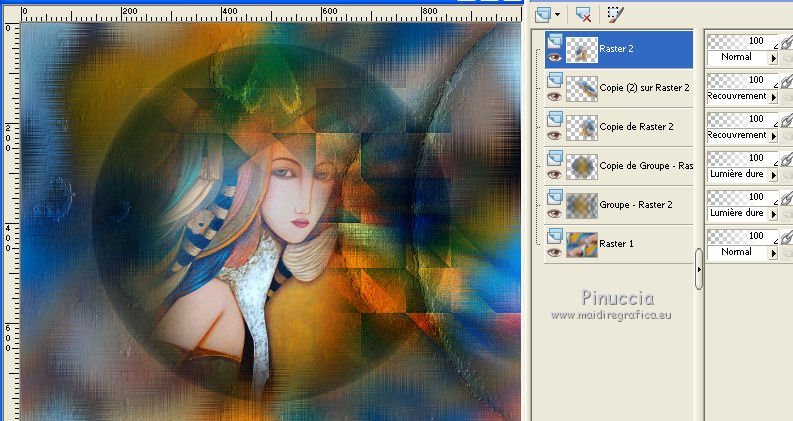Screen dimensions: 793x421
Task: Click the thumbnail of Copie (2) sur Raster 2
Action: tap(582, 89)
